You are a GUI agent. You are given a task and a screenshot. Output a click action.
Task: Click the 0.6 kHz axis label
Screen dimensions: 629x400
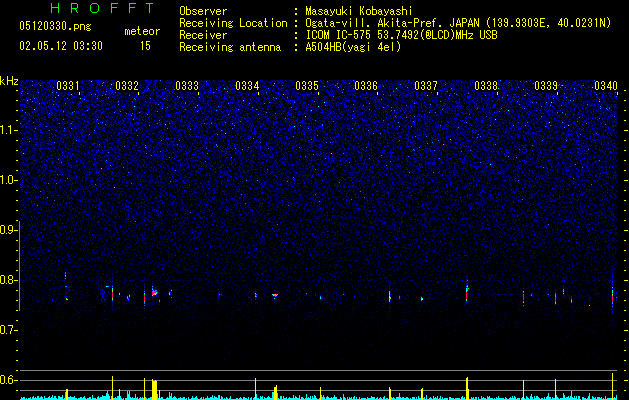[8, 380]
